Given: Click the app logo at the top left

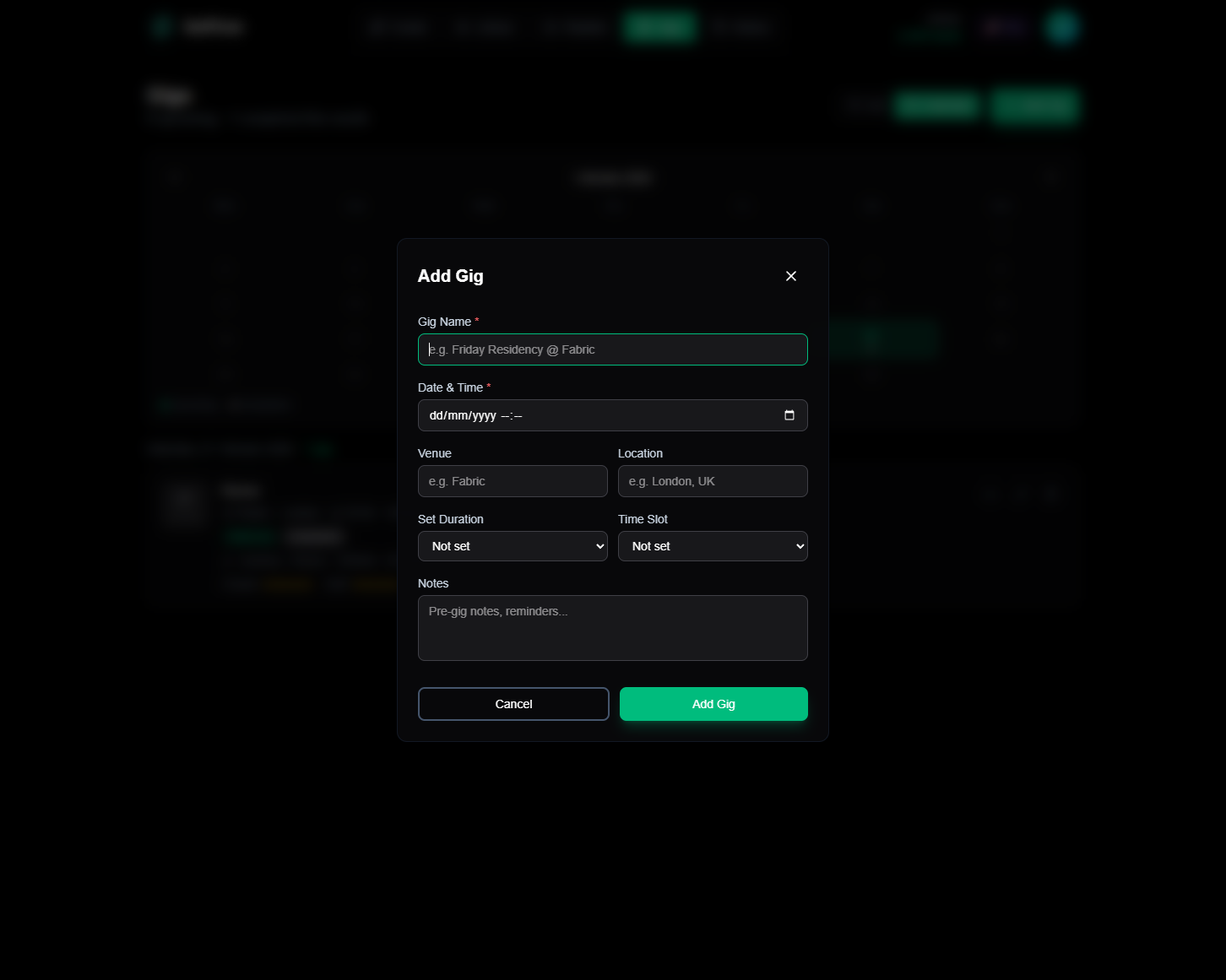Looking at the screenshot, I should tap(198, 26).
